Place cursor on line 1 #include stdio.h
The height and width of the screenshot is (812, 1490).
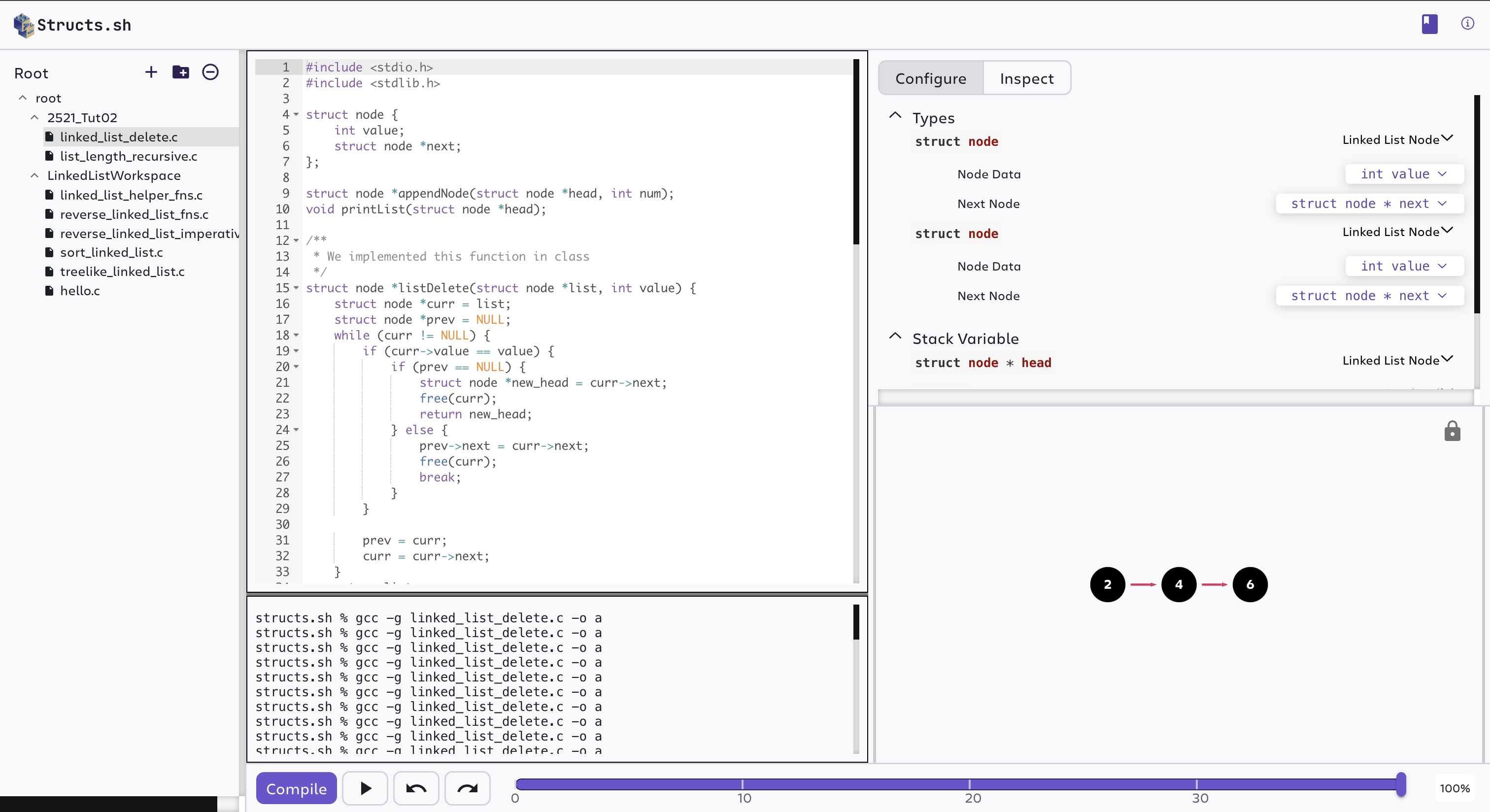tap(369, 67)
